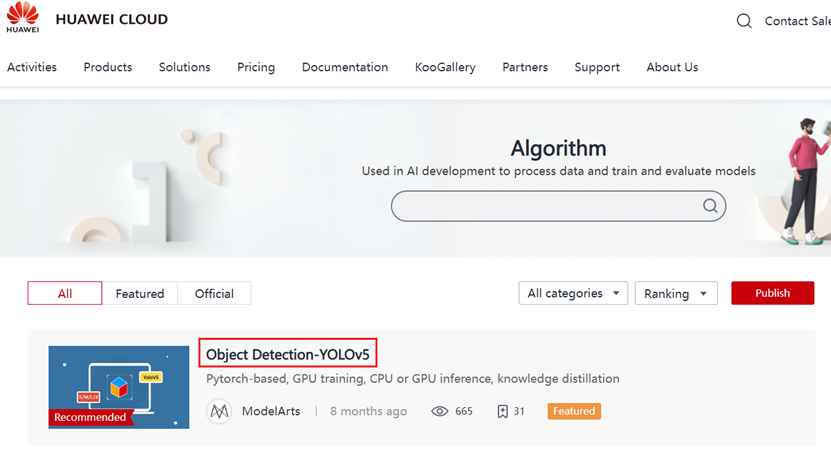Click the bookmark favorites icon
Viewport: 831px width, 454px height.
click(502, 411)
